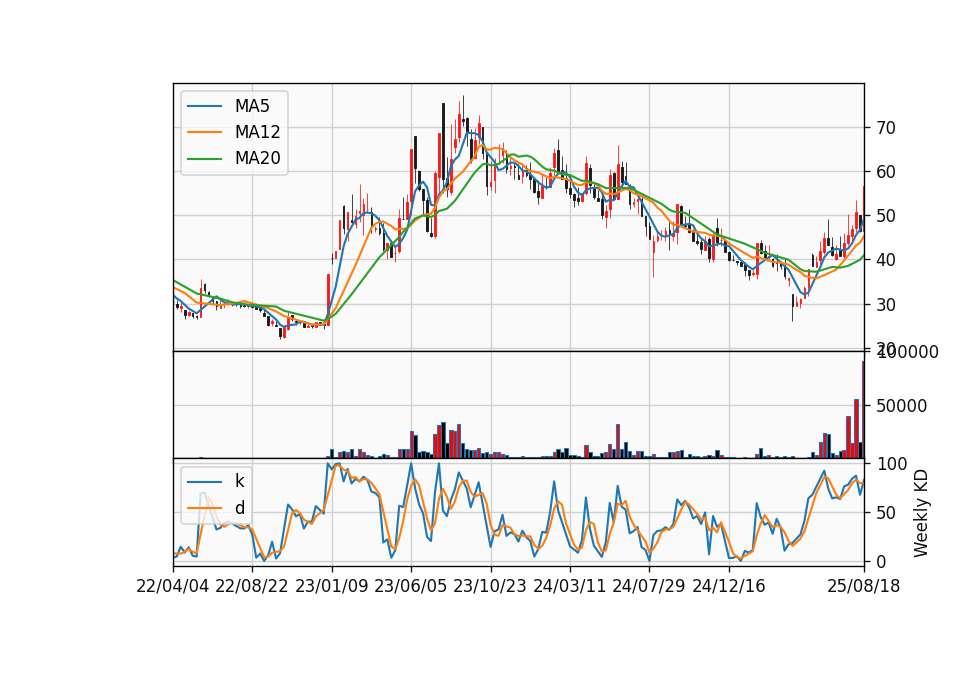
Task: Click the 70 price axis label
Action: pyautogui.click(x=886, y=128)
